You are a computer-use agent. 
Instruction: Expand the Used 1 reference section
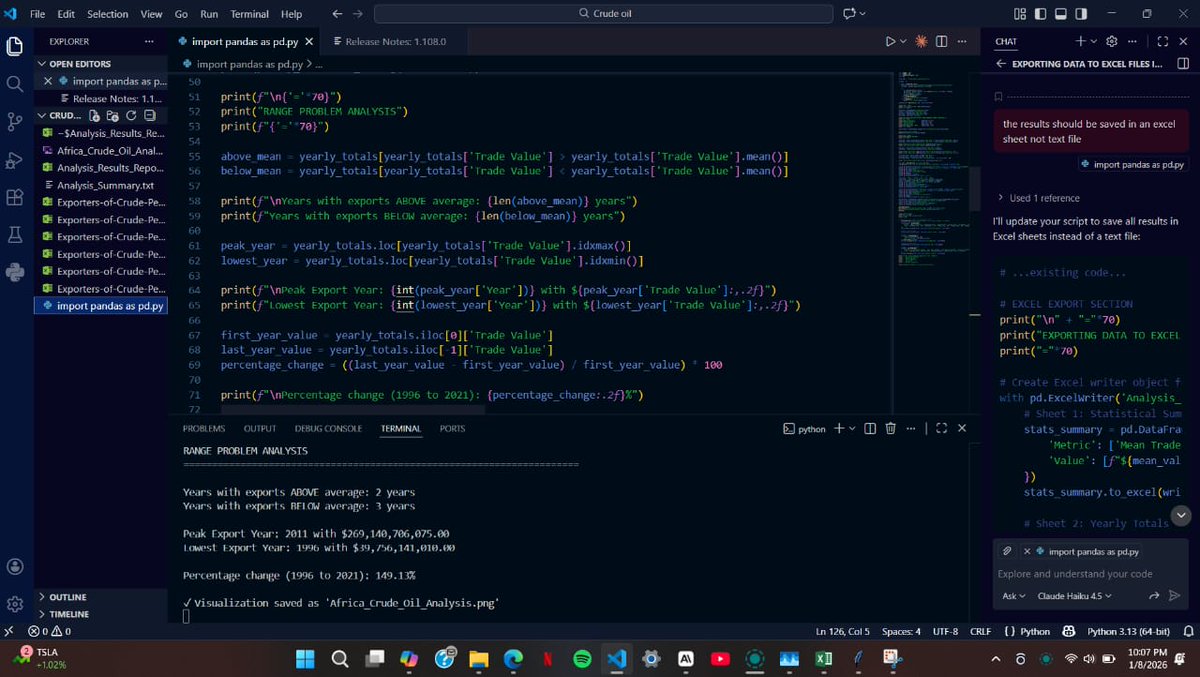(1040, 198)
